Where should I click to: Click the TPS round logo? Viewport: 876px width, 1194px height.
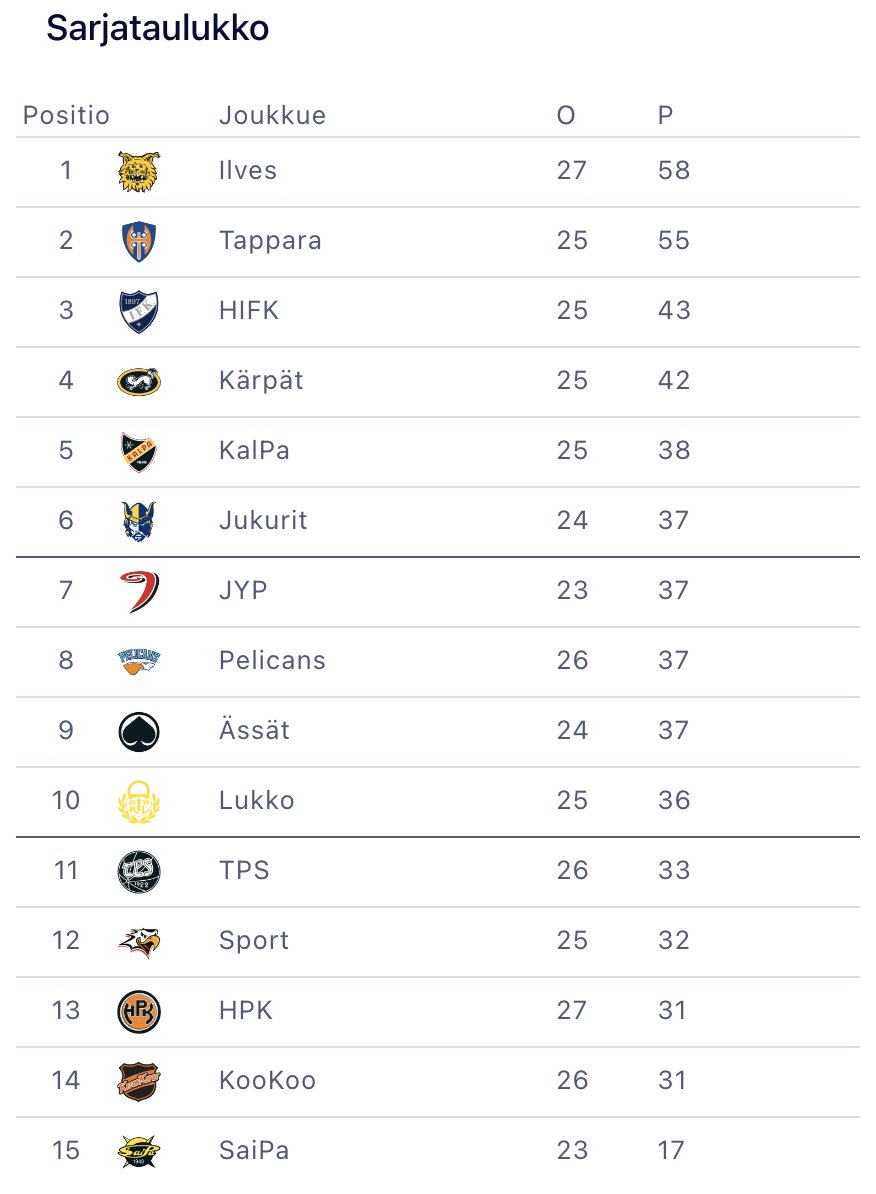[x=138, y=871]
